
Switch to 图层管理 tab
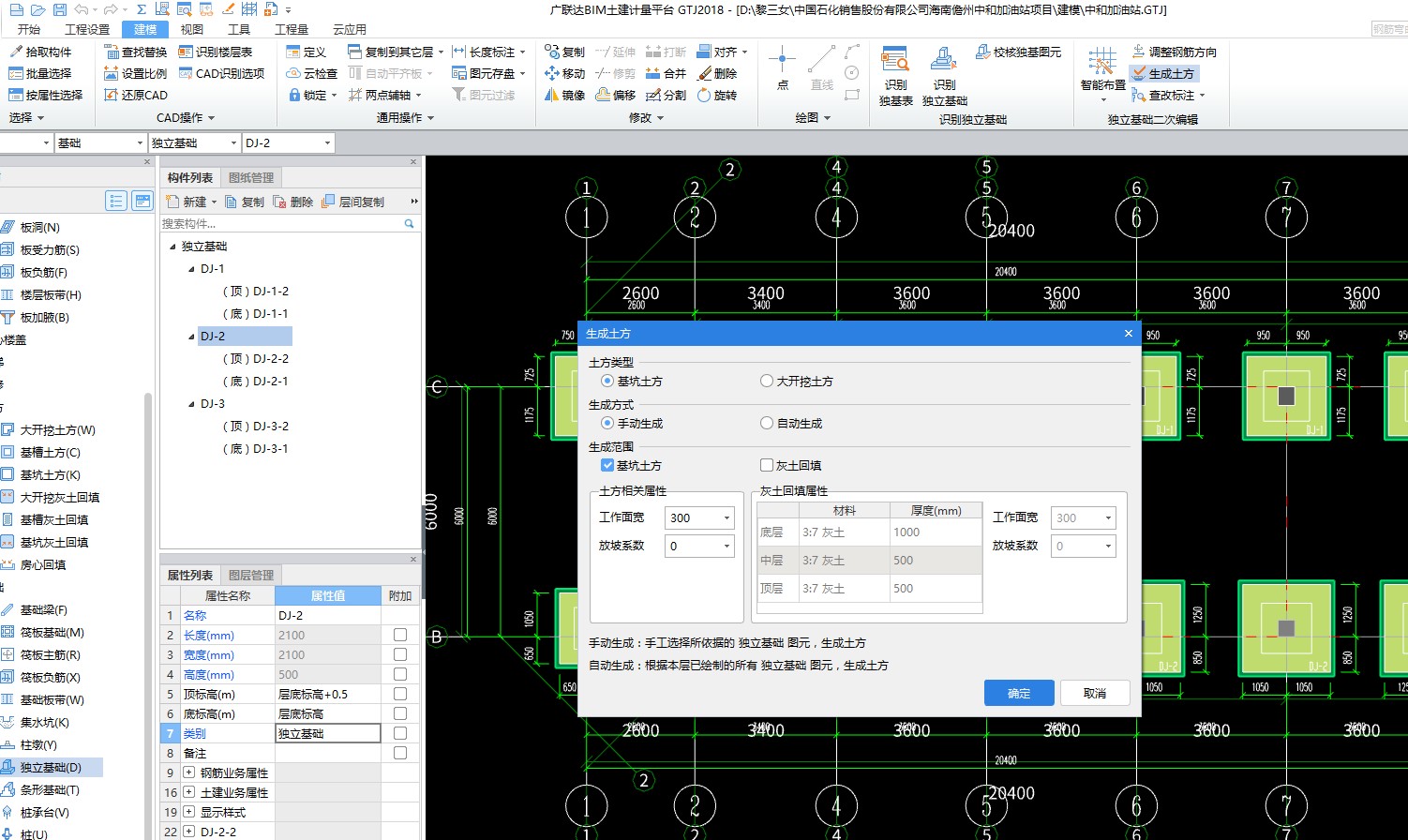click(x=251, y=575)
